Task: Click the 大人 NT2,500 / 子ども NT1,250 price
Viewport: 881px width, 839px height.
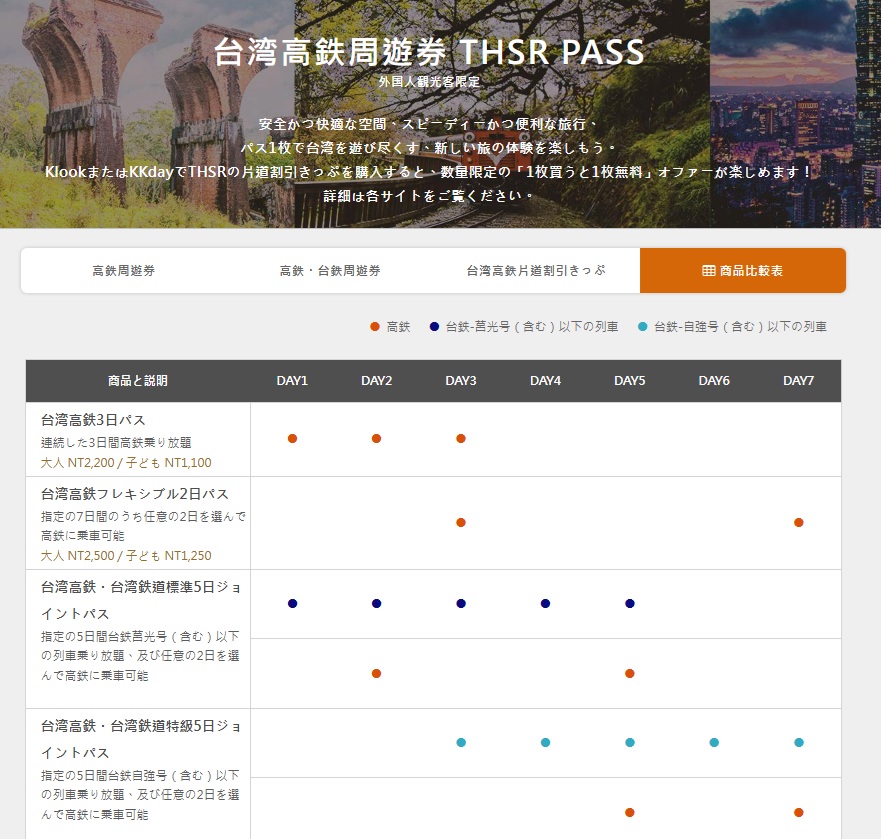Action: pos(126,555)
